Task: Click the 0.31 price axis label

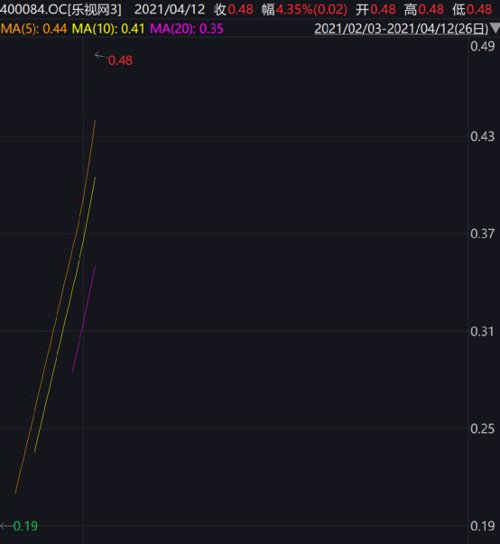Action: tap(482, 331)
